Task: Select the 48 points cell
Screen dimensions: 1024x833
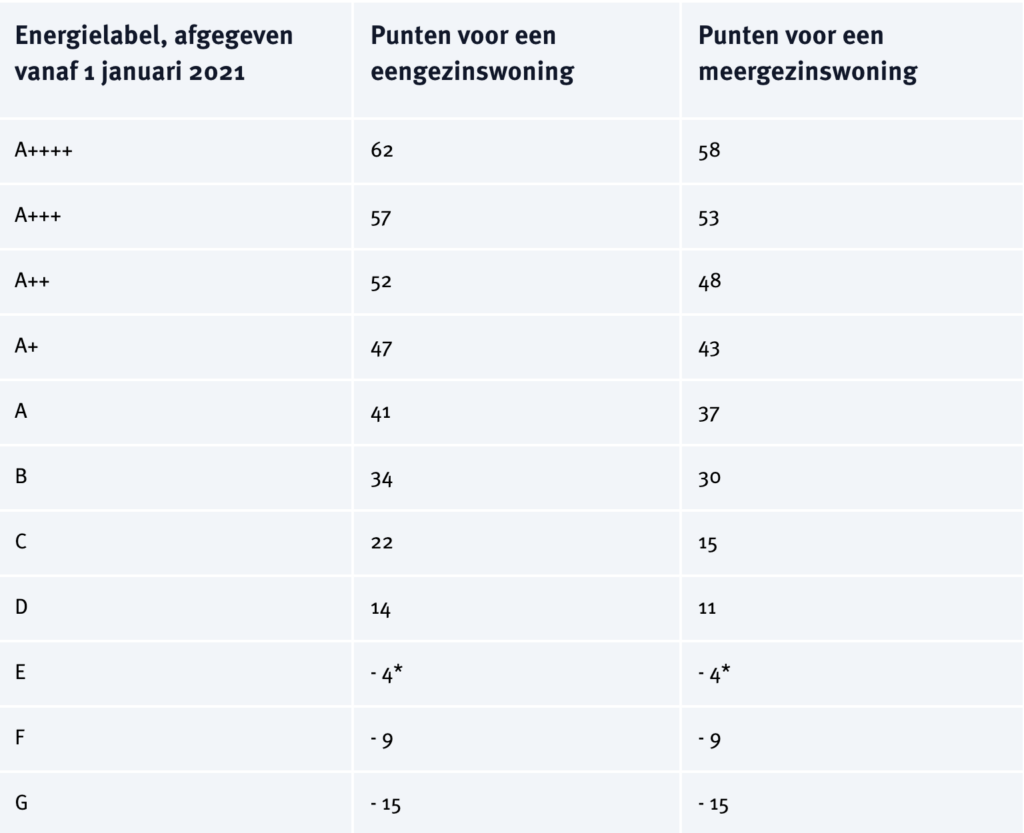Action: coord(711,282)
